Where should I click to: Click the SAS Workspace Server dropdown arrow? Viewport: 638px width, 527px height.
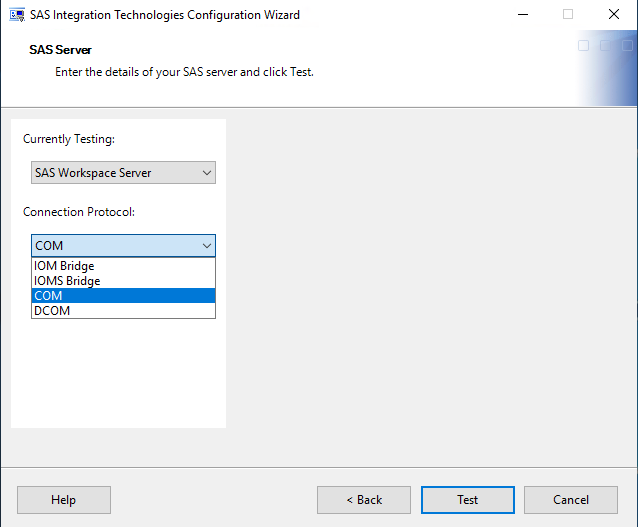coord(207,173)
